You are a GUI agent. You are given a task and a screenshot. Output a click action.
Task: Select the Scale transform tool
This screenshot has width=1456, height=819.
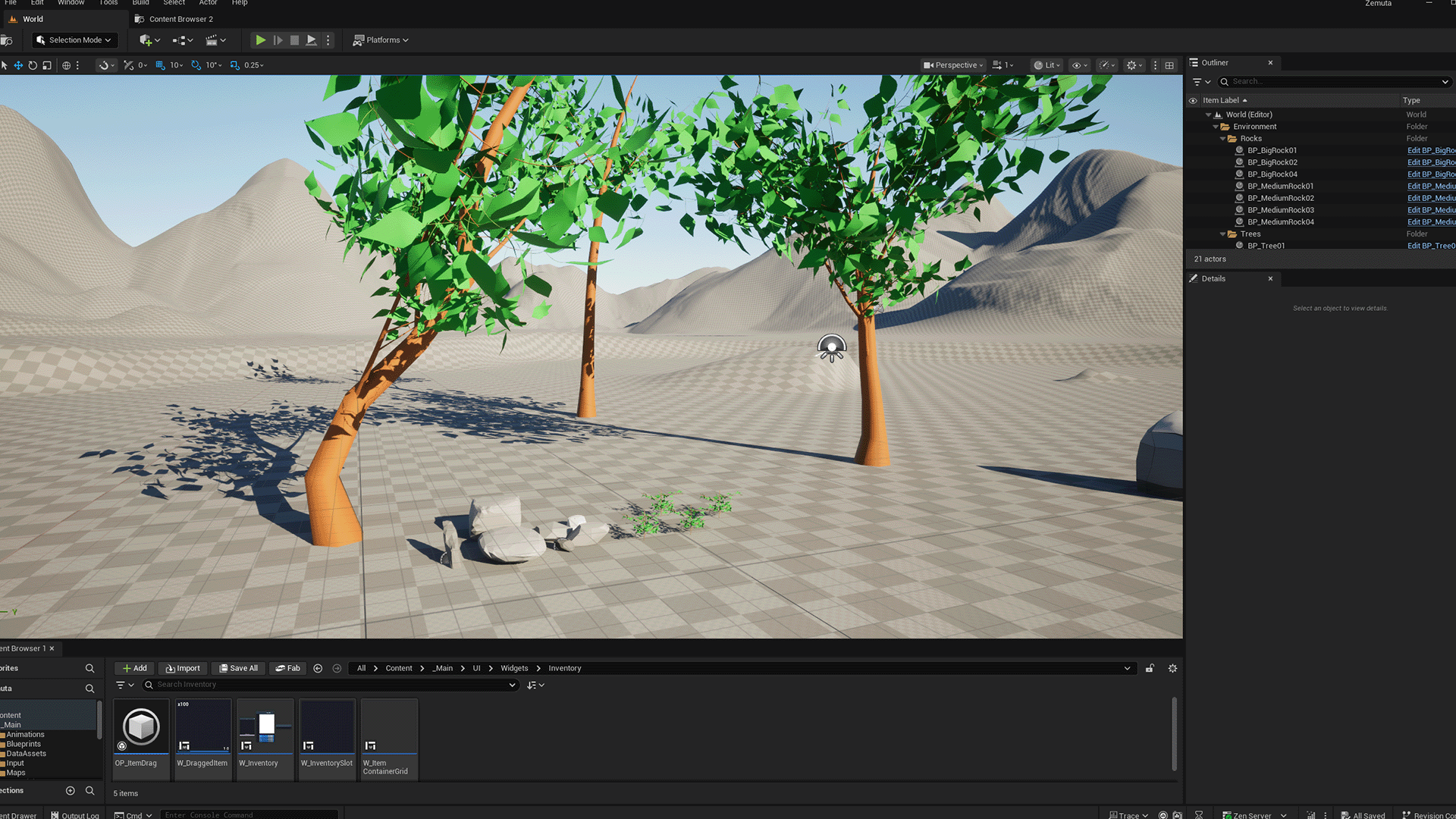click(x=46, y=65)
